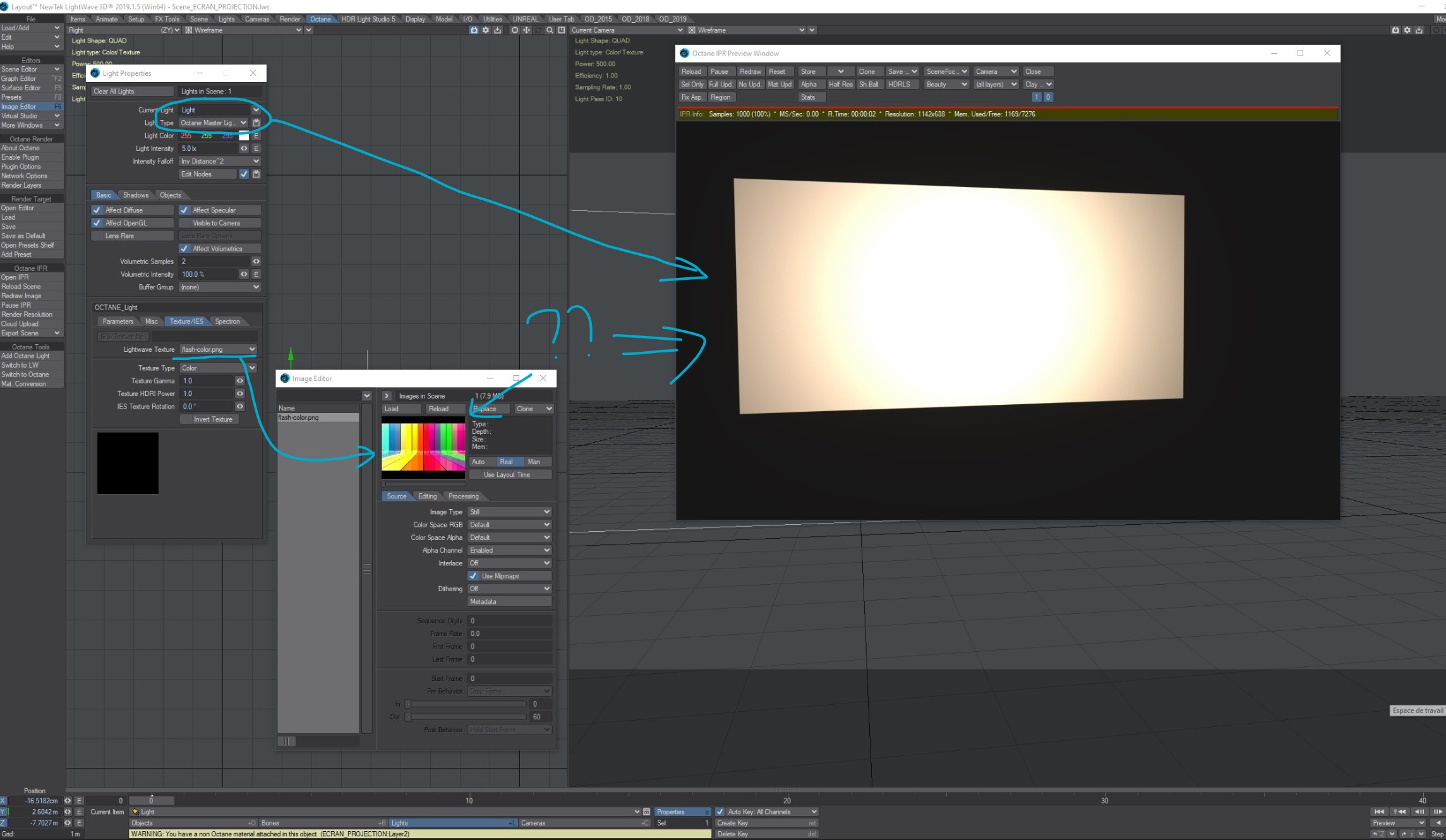The height and width of the screenshot is (840, 1446).
Task: Open the Color Space RGB dropdown
Action: [509, 525]
